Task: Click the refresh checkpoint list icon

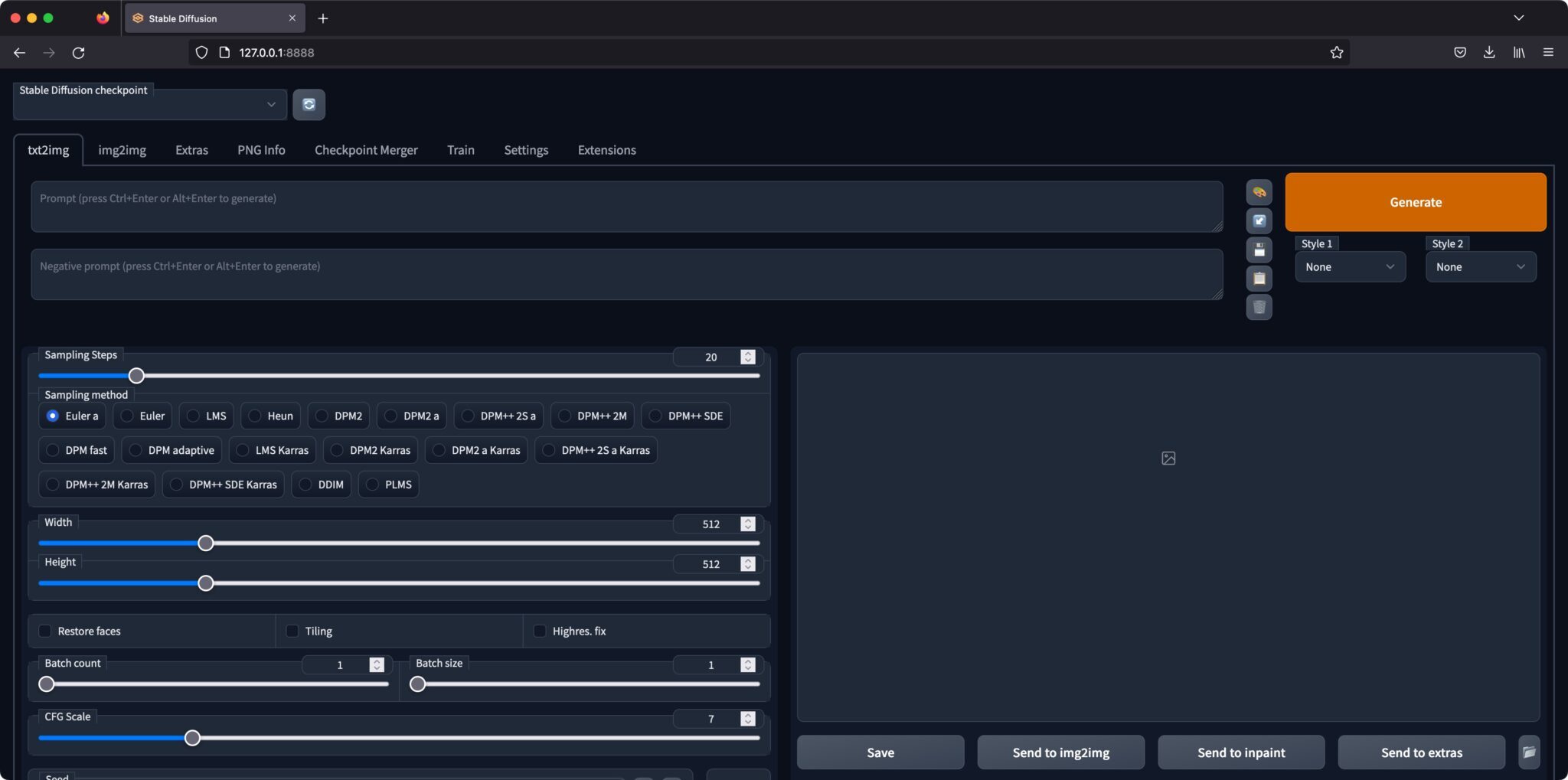Action: (x=309, y=105)
